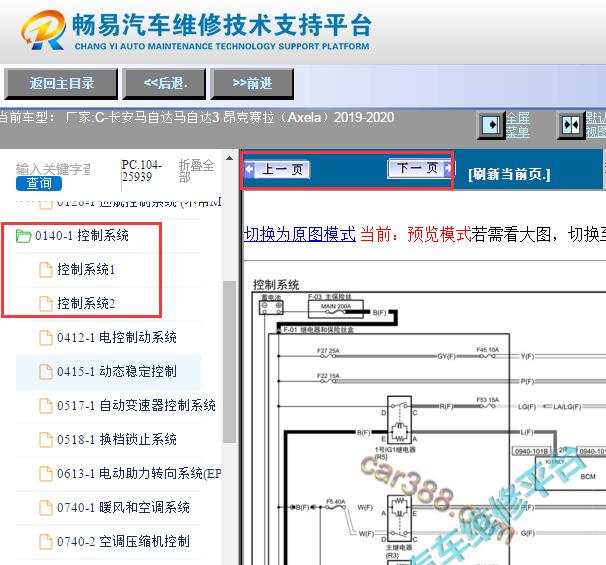The image size is (606, 565).
Task: Click the blue 查询 button
Action: pos(39,183)
